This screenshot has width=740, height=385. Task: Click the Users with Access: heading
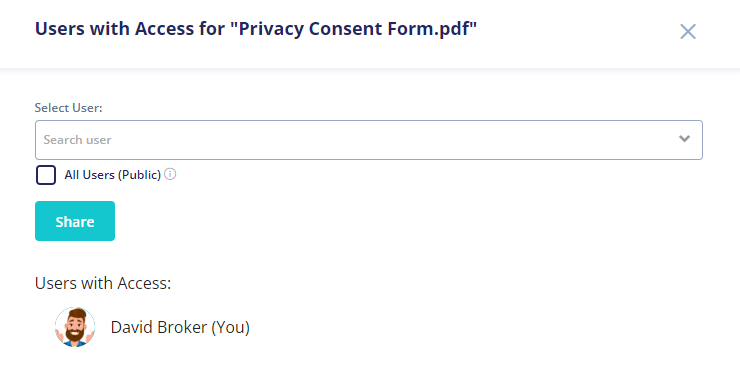pyautogui.click(x=103, y=283)
